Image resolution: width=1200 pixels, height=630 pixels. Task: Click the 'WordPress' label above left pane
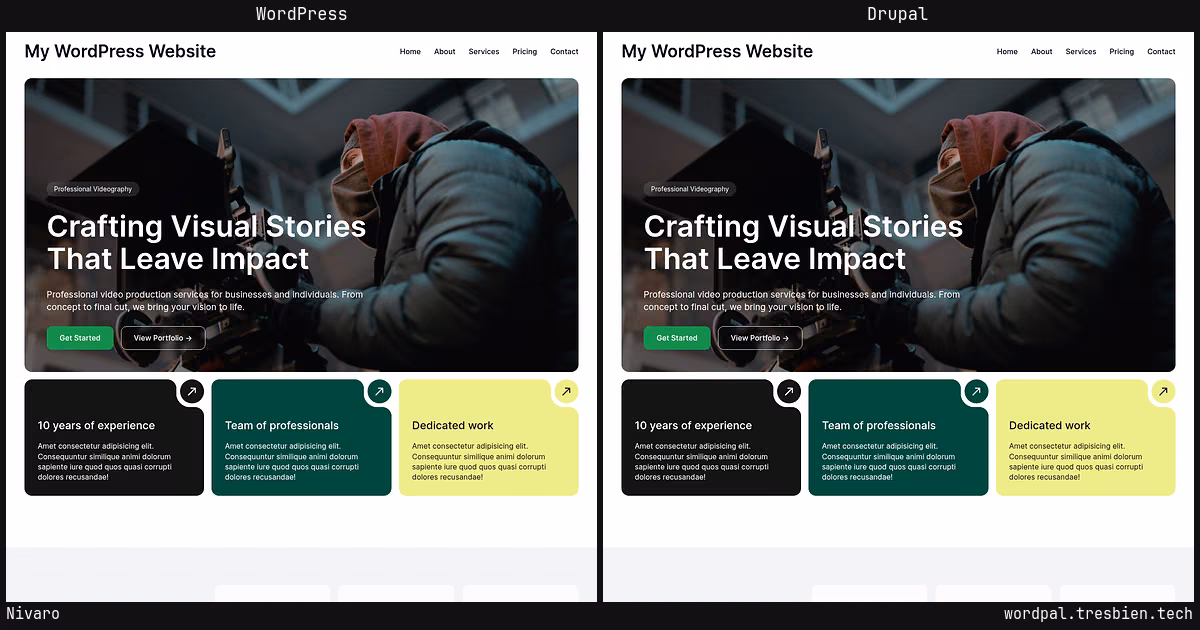coord(301,14)
